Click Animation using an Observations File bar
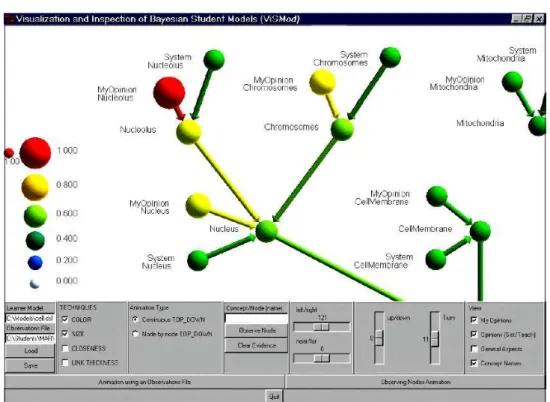 coord(145,382)
